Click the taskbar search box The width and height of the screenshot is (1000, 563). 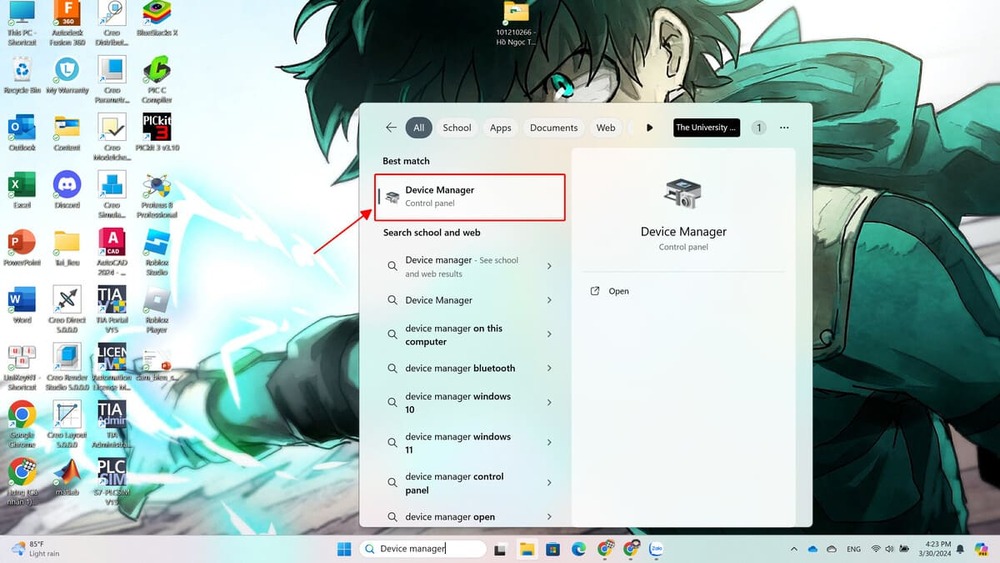click(424, 549)
